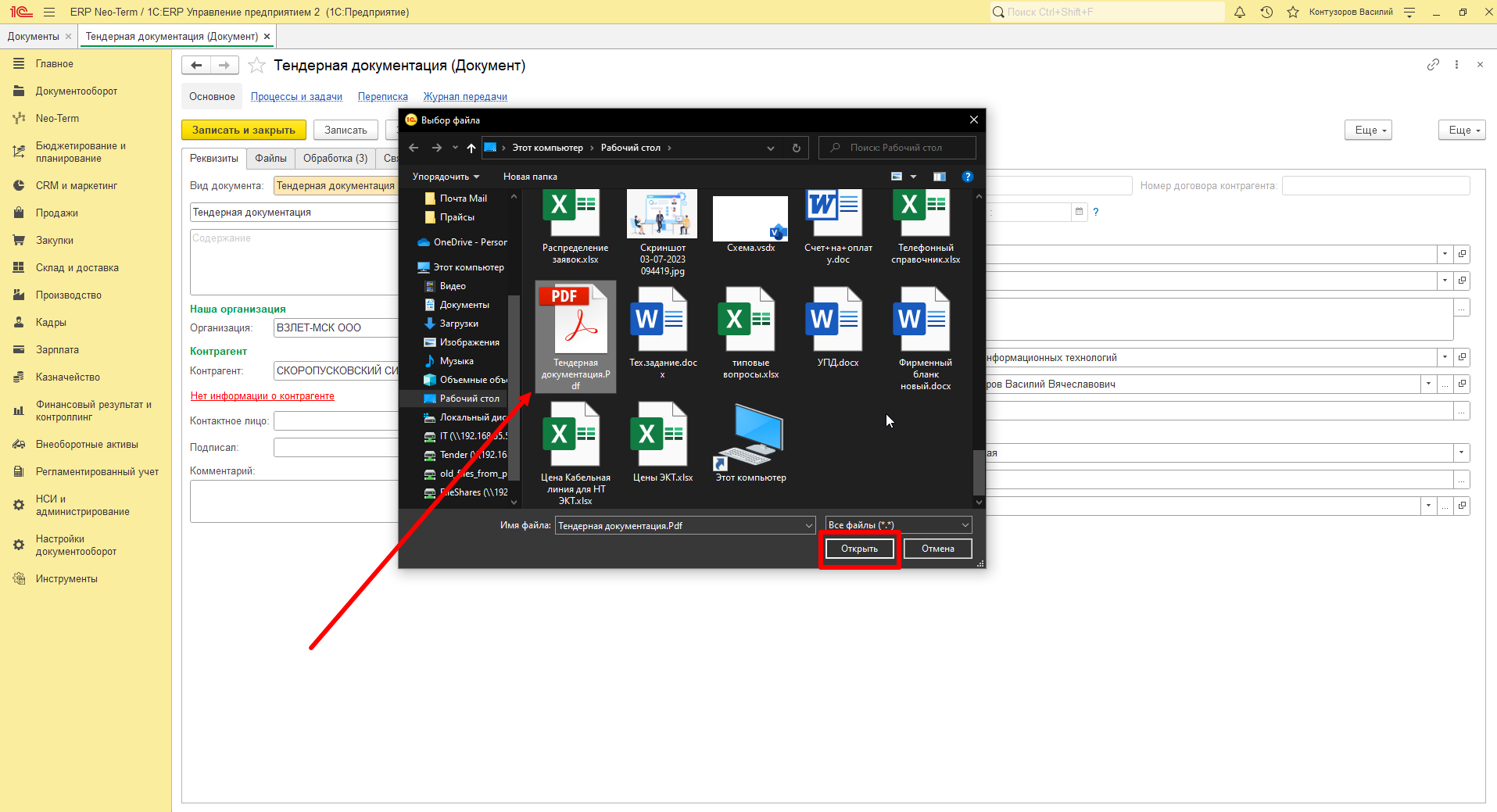Select Этот компьютер shortcut icon in file list
1497x812 pixels.
tap(750, 435)
